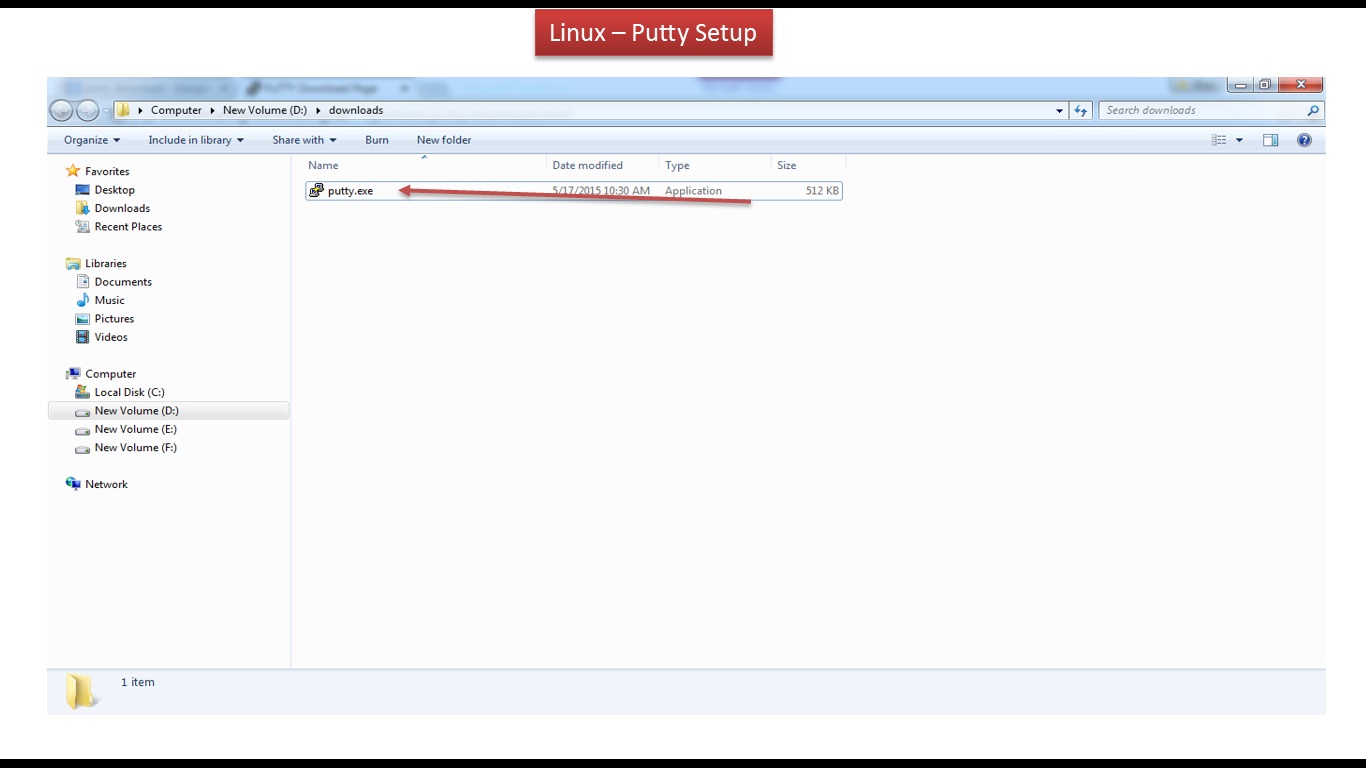Open the Include in library dropdown

coord(196,140)
